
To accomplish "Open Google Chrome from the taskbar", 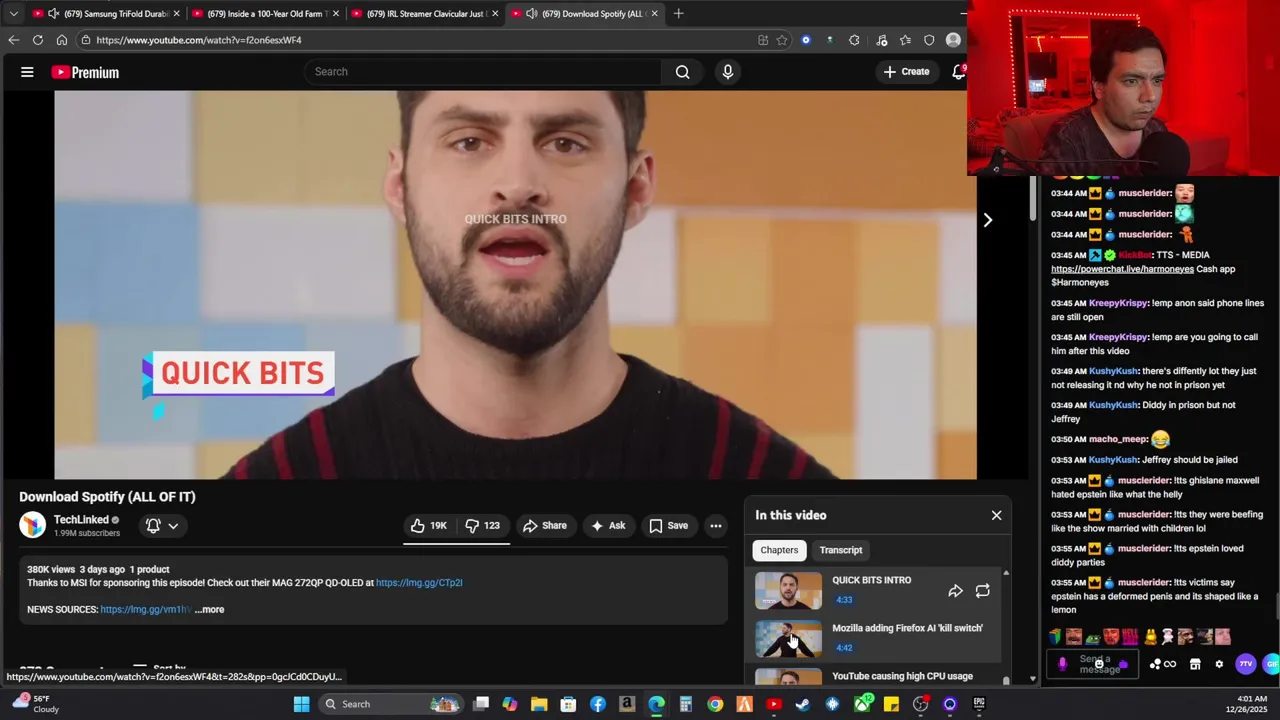I will pos(715,704).
